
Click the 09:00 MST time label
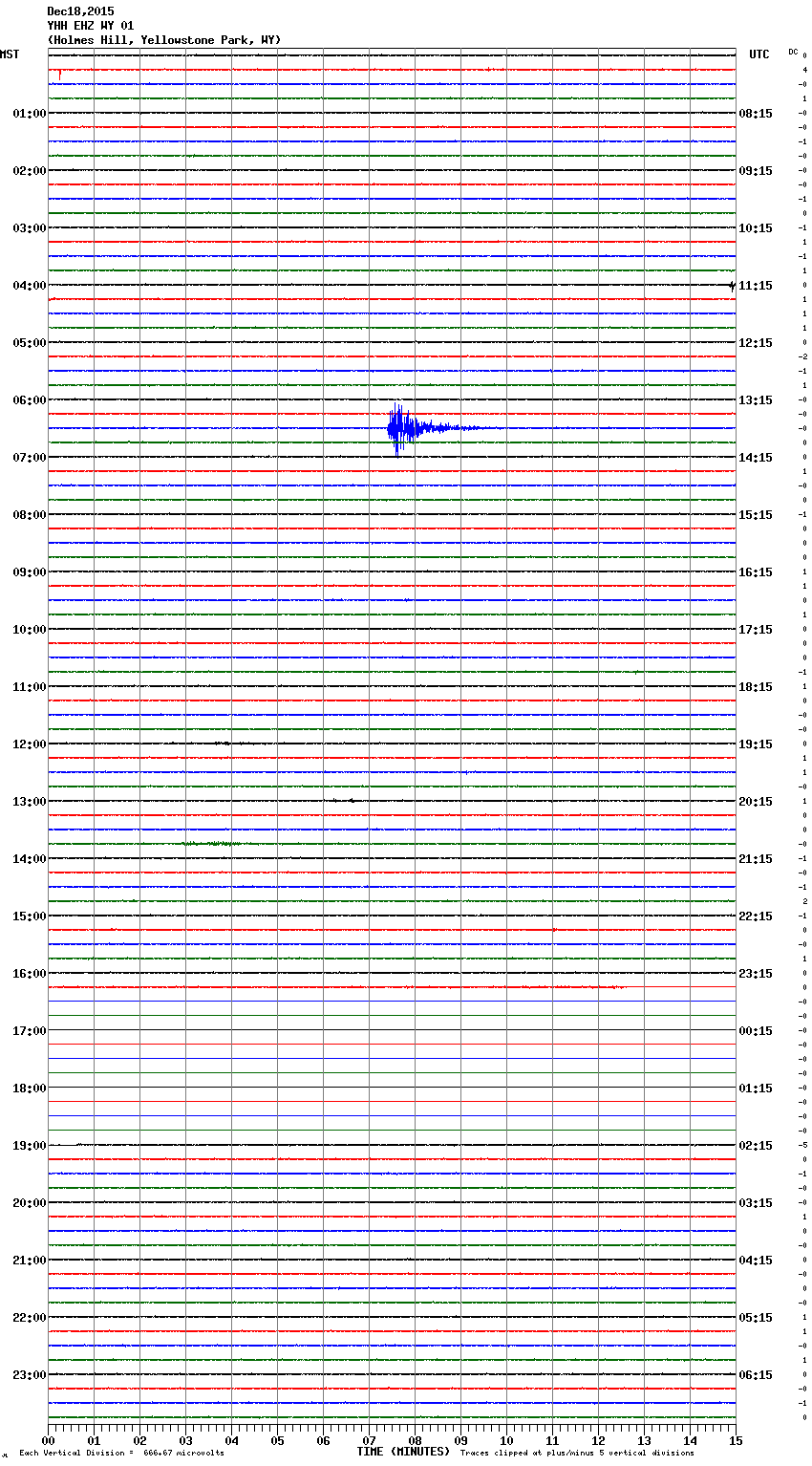[29, 572]
